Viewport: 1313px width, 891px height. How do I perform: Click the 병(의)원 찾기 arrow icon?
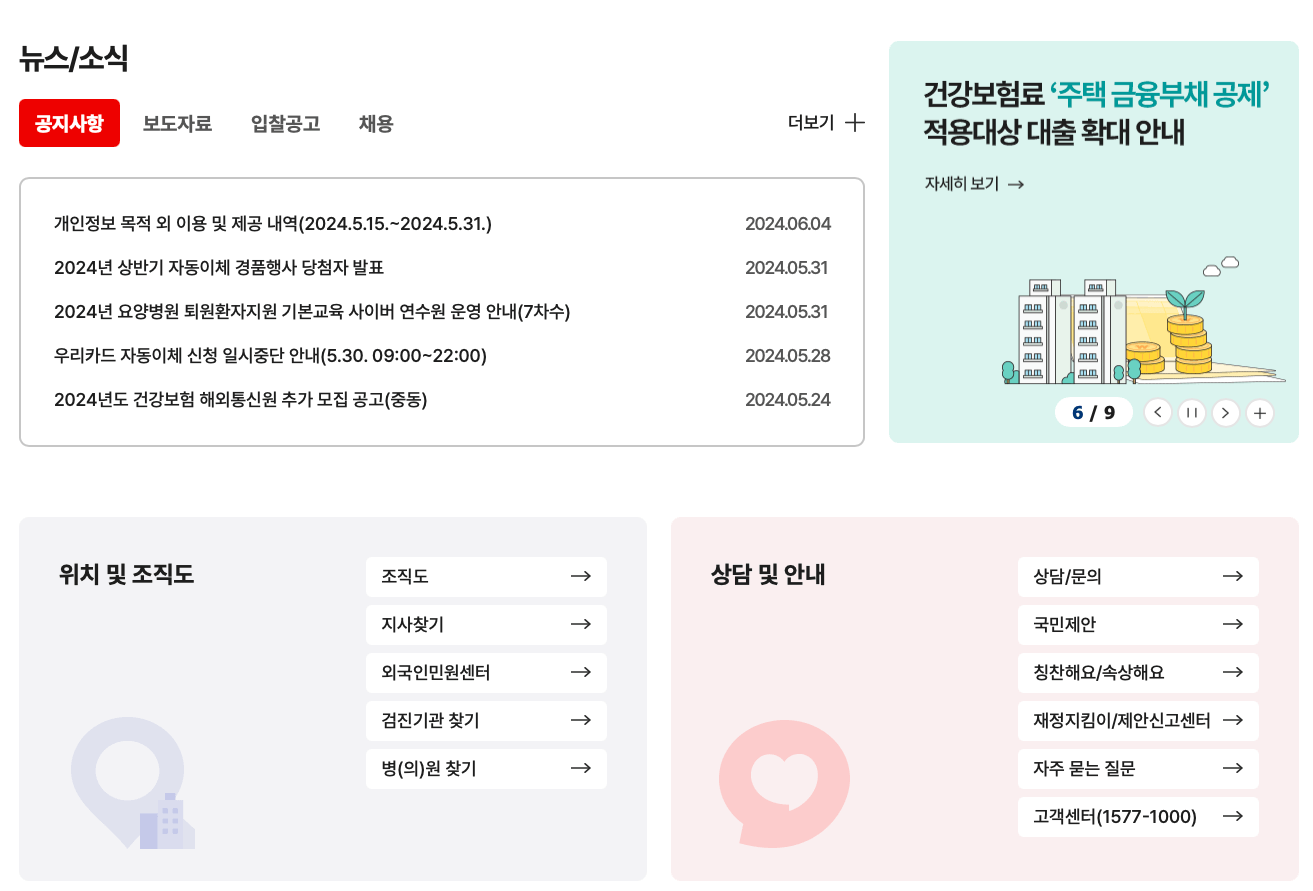coord(581,768)
